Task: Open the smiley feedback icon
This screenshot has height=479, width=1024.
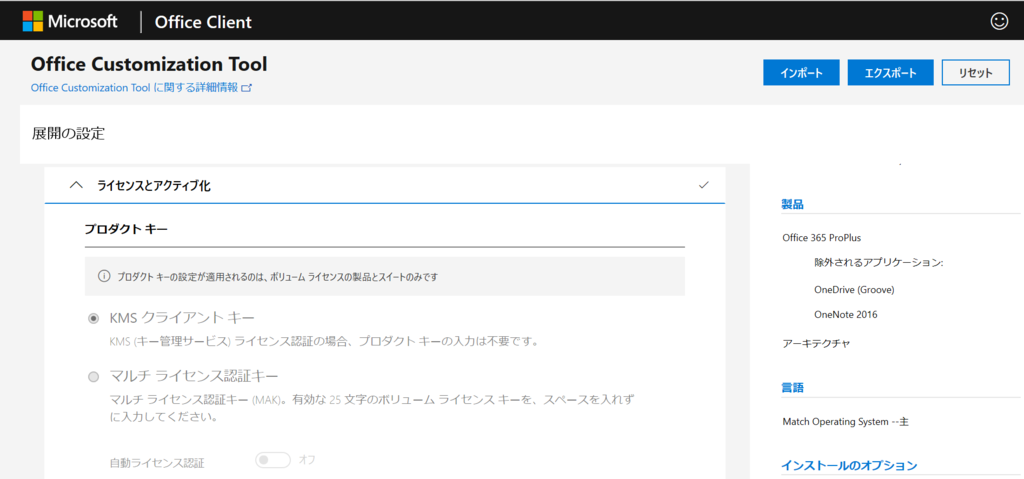Action: pyautogui.click(x=999, y=21)
